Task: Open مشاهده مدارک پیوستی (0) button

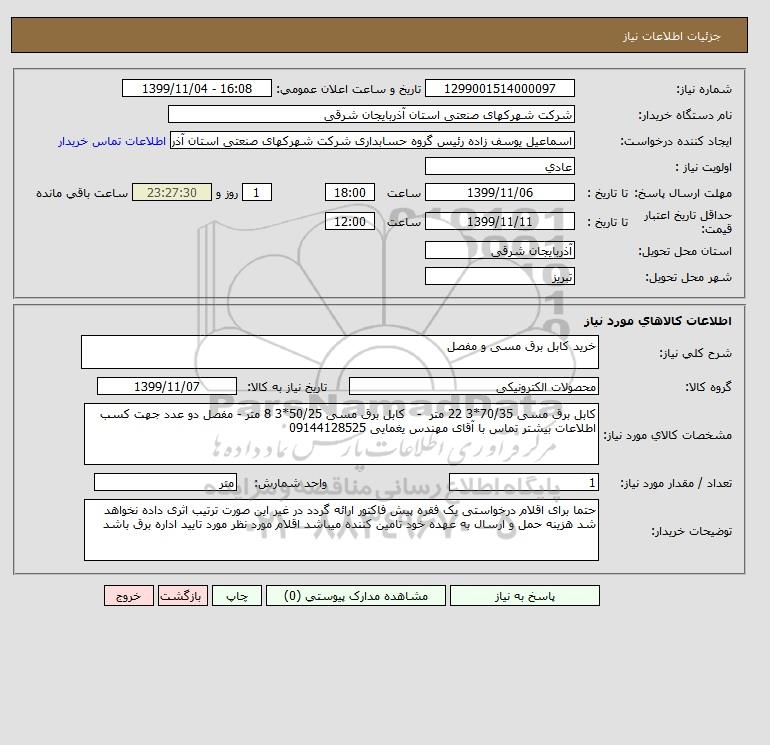Action: [356, 596]
